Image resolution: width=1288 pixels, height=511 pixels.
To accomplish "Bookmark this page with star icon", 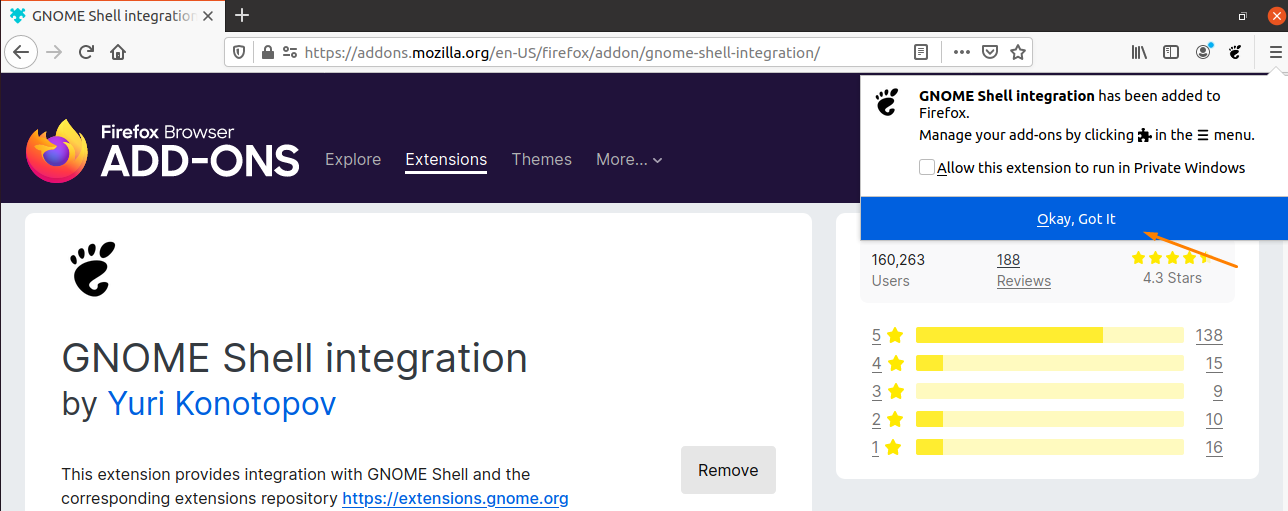I will [x=1017, y=52].
